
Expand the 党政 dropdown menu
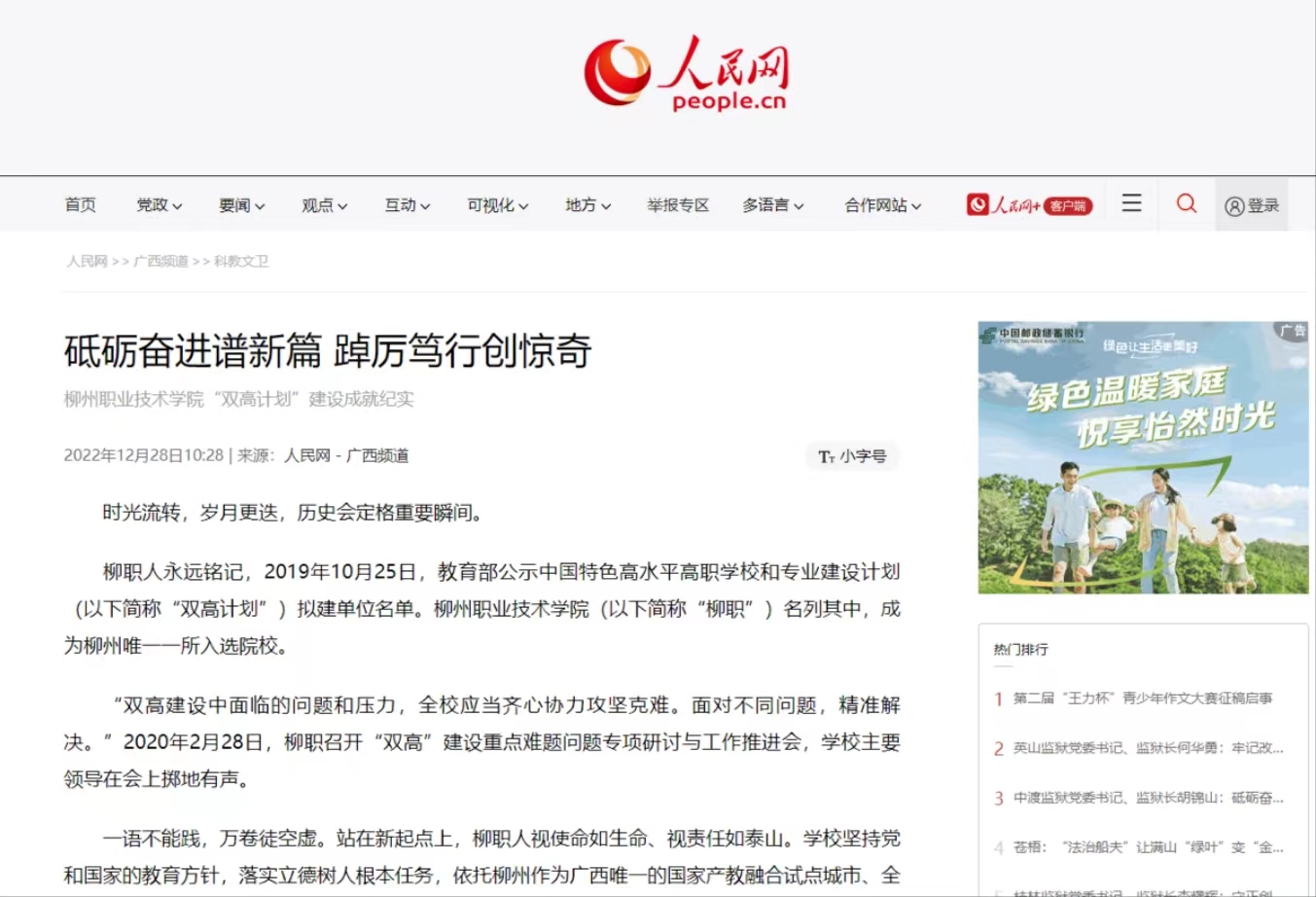pyautogui.click(x=159, y=205)
